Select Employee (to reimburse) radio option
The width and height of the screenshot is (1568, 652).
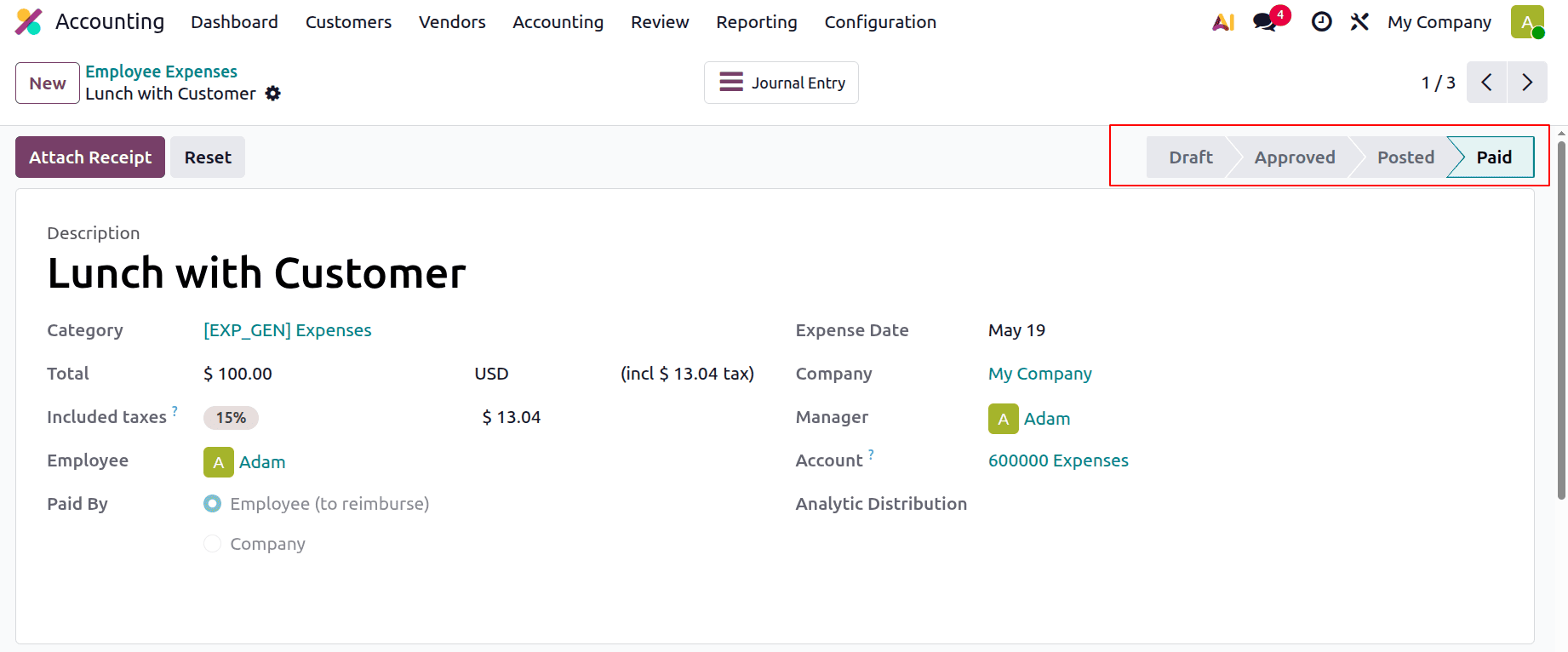coord(212,504)
